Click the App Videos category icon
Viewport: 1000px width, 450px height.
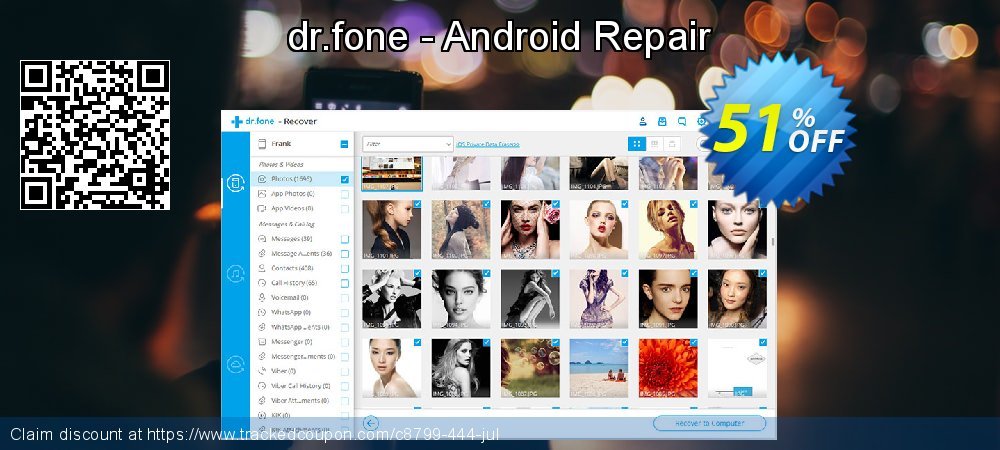[261, 208]
